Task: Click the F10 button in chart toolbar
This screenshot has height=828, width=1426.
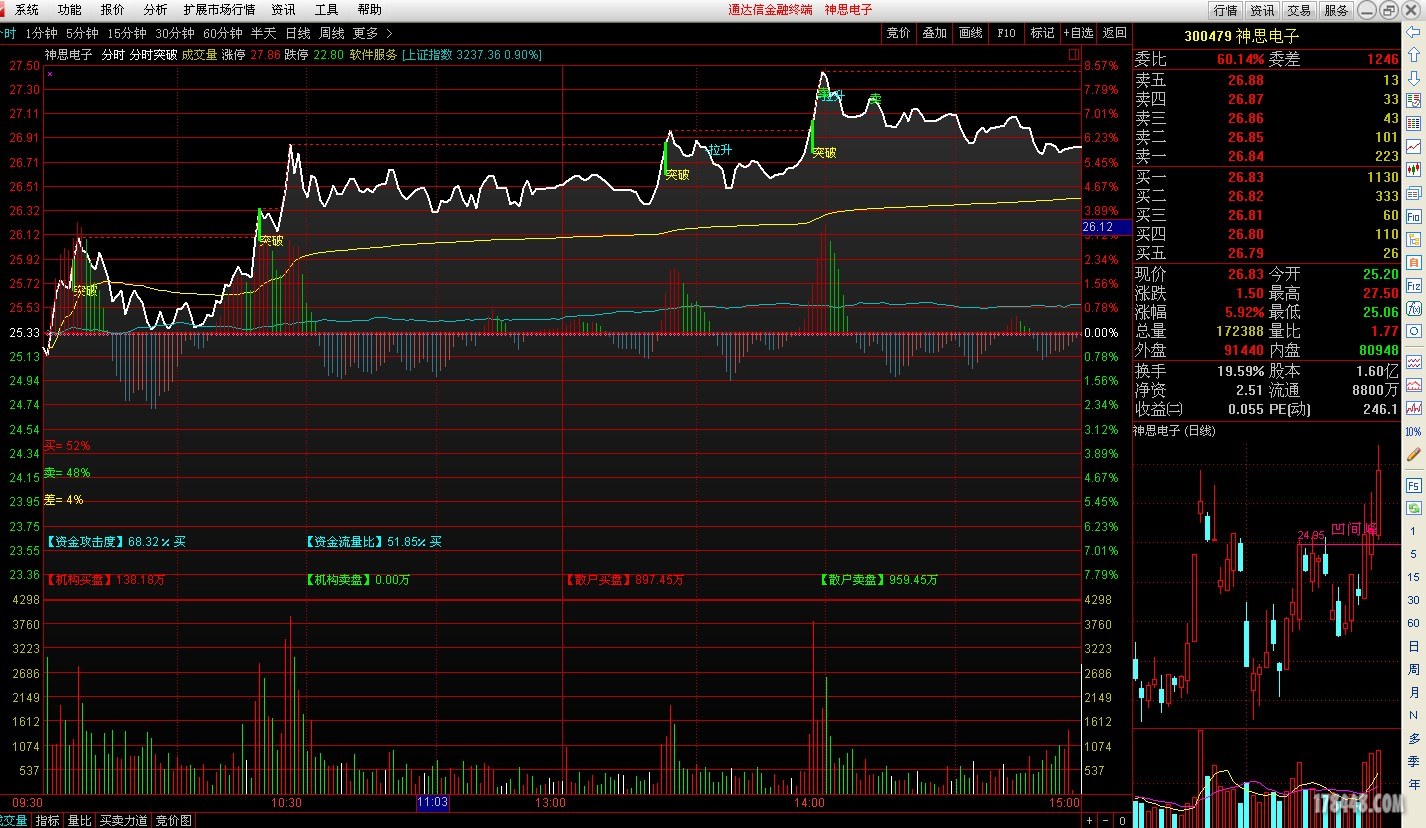Action: pyautogui.click(x=1007, y=33)
